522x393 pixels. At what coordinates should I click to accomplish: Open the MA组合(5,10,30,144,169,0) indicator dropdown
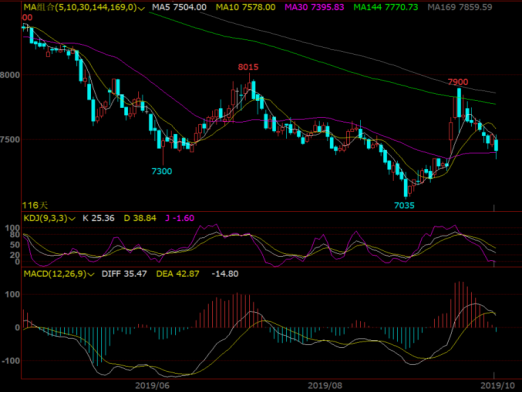[84, 7]
